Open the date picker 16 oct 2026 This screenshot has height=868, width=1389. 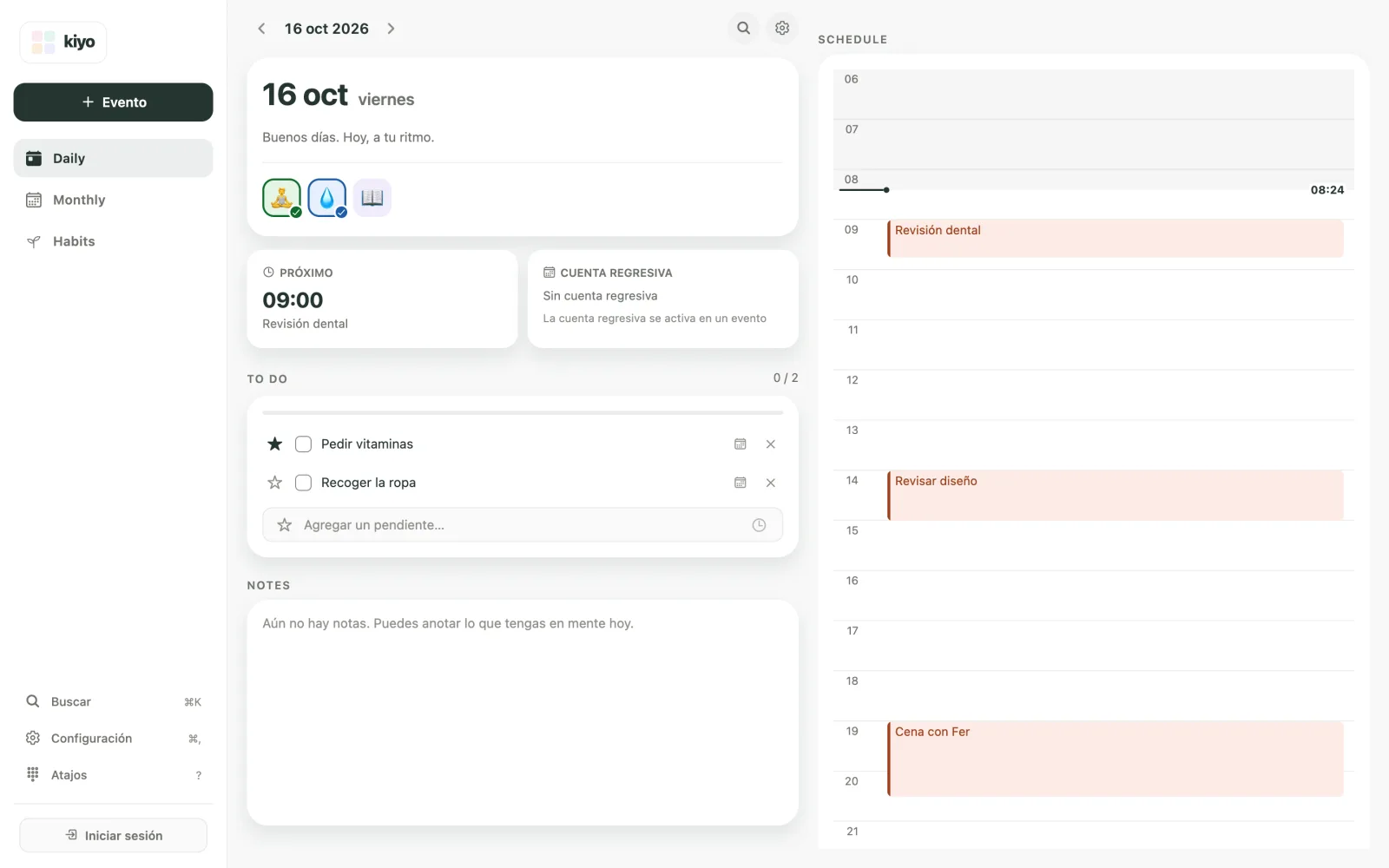pos(326,29)
